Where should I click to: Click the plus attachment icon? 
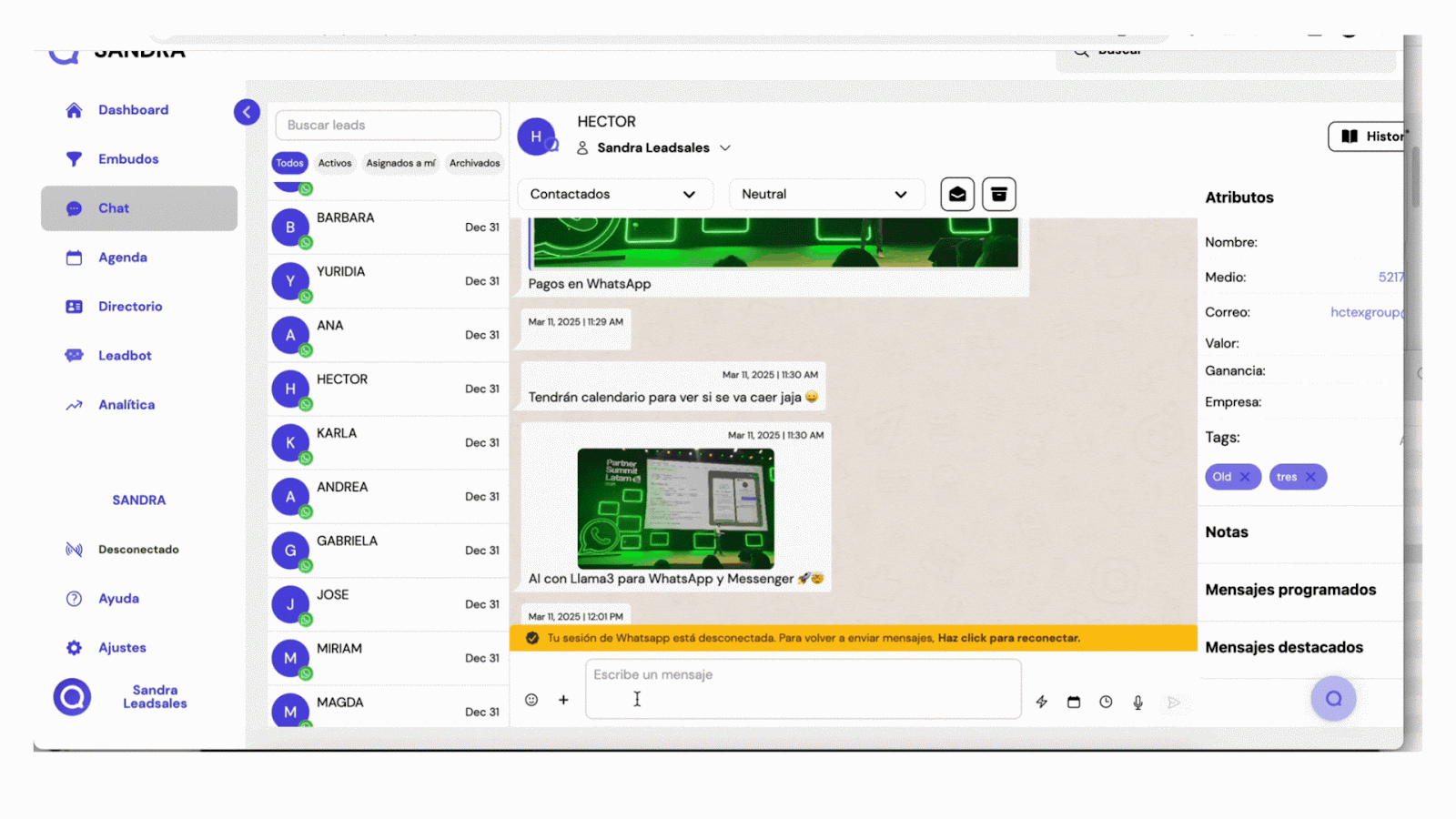[563, 700]
